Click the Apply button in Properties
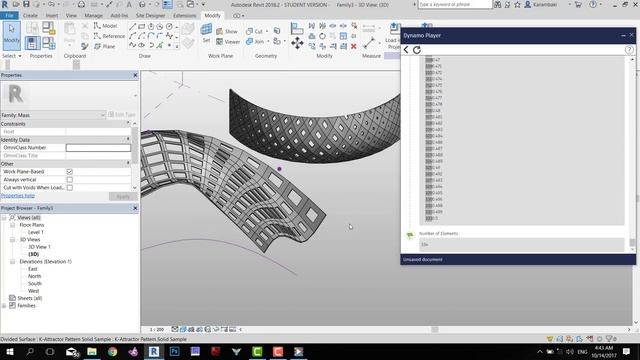The image size is (640, 360). [123, 197]
